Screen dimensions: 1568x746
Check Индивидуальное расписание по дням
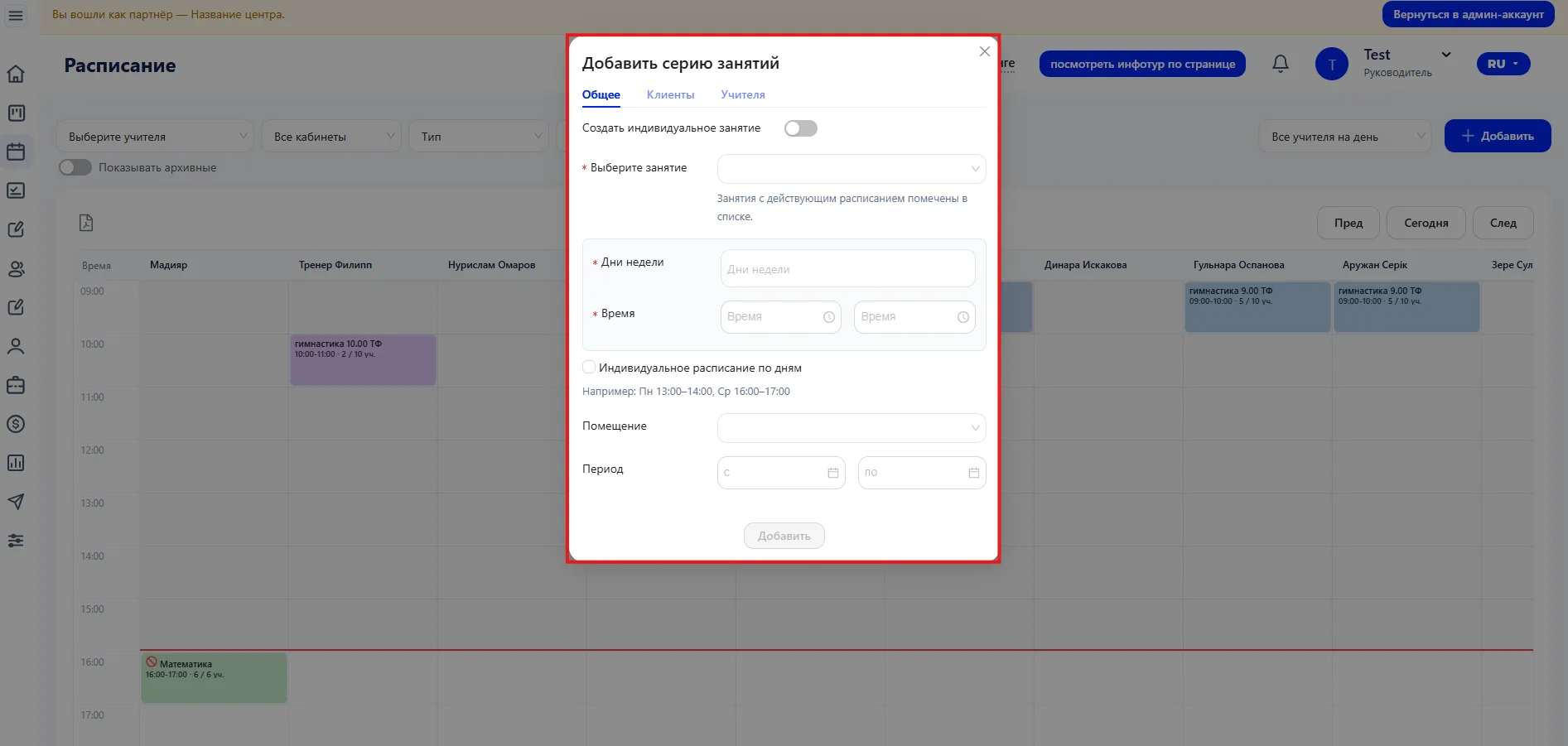(x=589, y=367)
